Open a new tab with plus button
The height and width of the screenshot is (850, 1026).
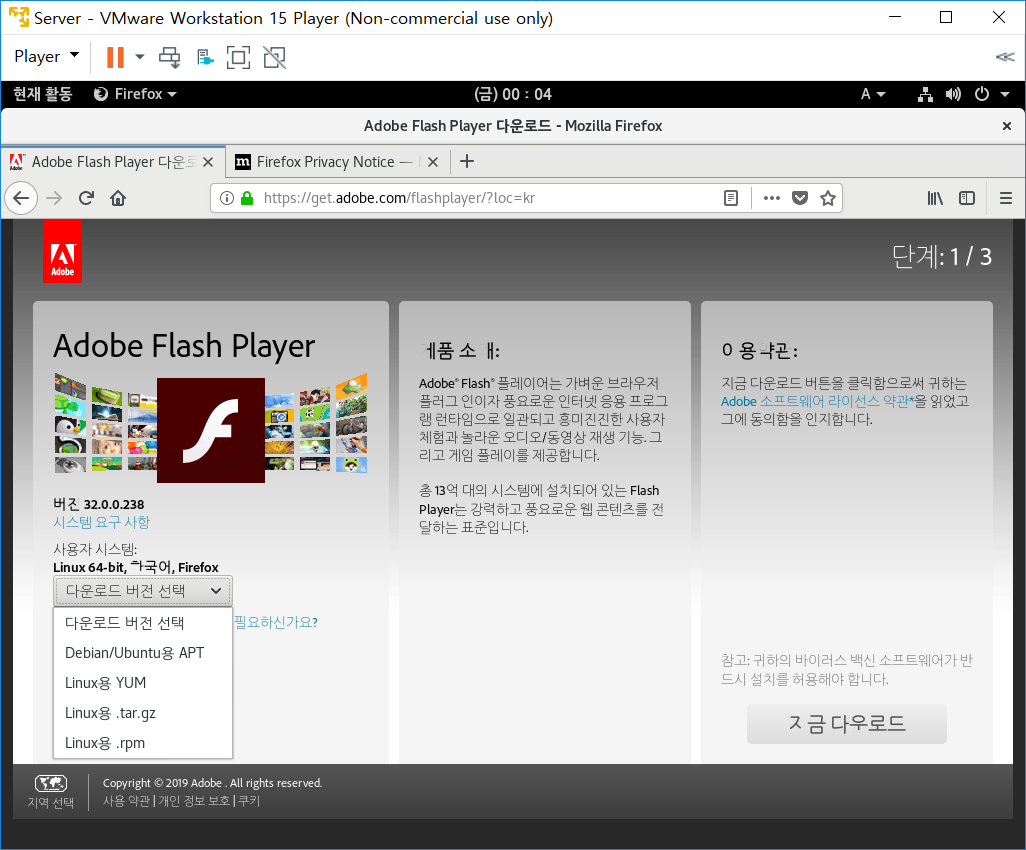467,161
